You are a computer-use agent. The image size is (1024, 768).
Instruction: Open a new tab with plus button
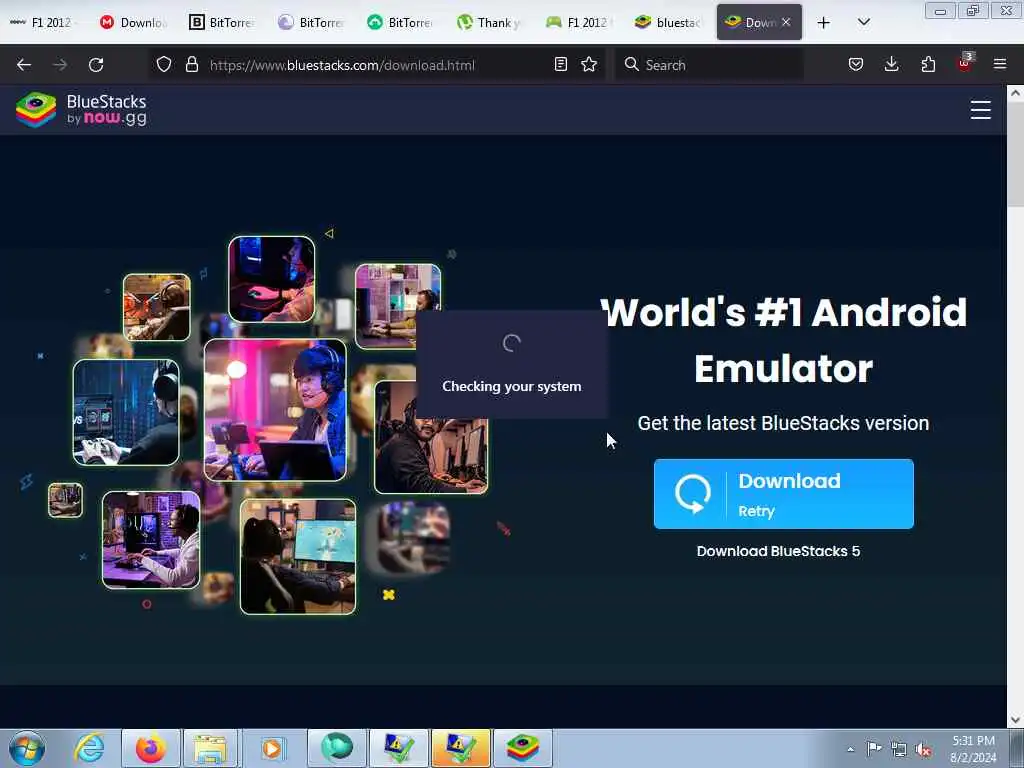pyautogui.click(x=824, y=23)
